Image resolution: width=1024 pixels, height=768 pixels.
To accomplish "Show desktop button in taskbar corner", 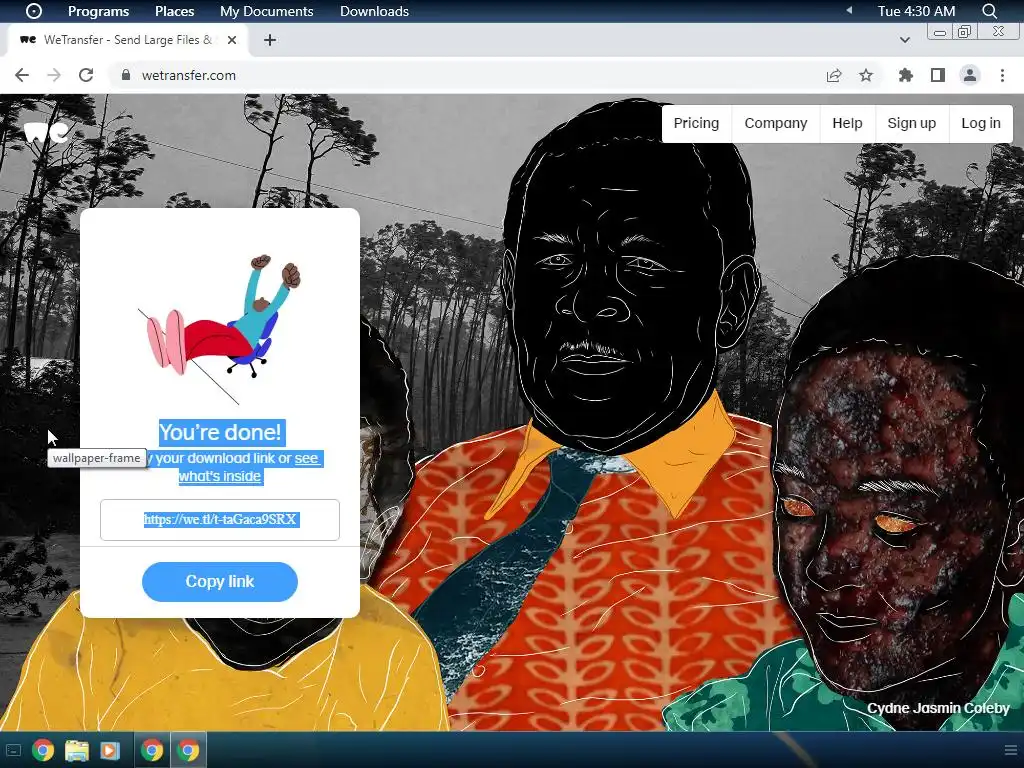I will point(14,750).
